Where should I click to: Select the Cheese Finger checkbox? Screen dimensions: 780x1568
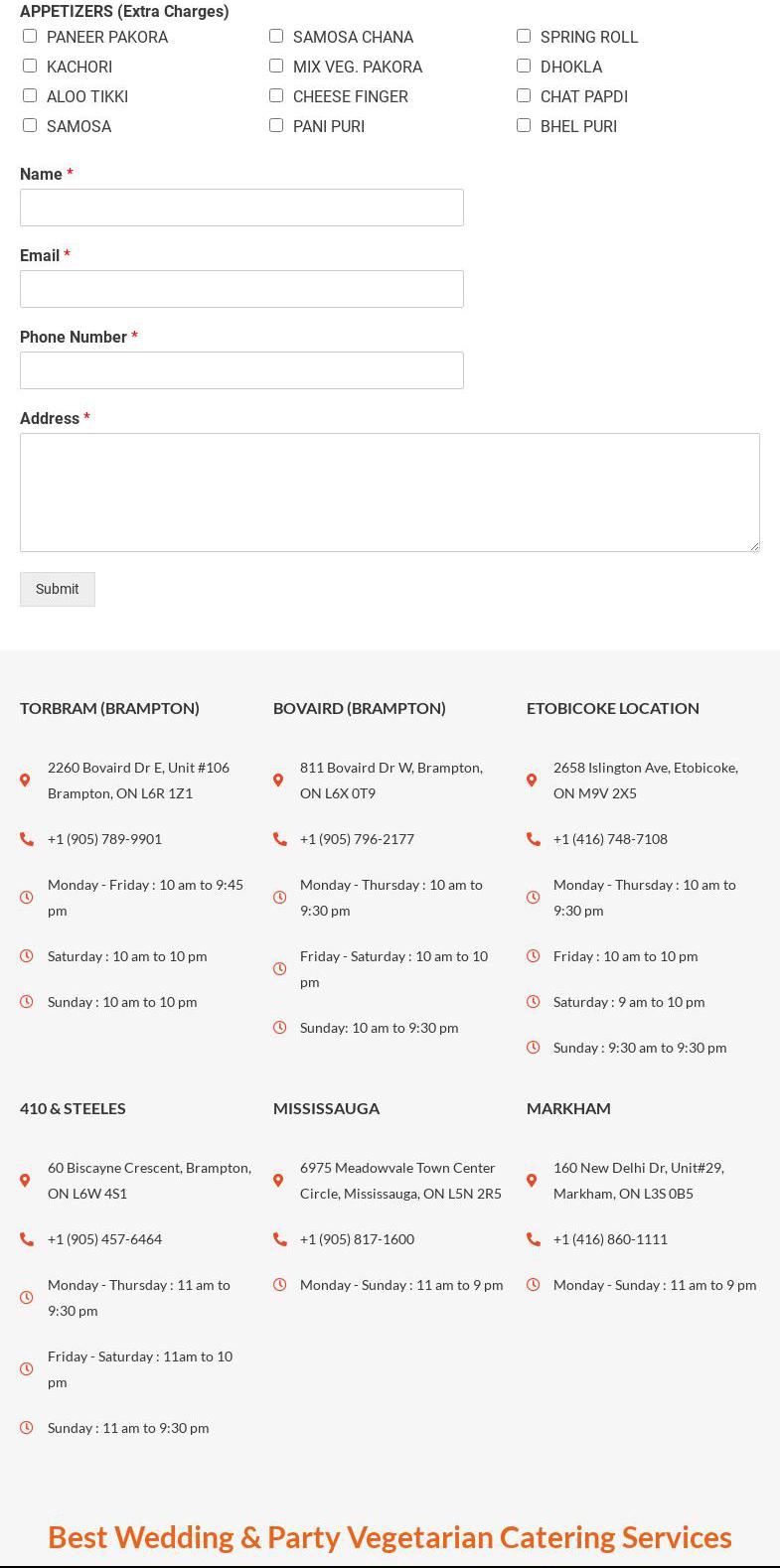(276, 95)
